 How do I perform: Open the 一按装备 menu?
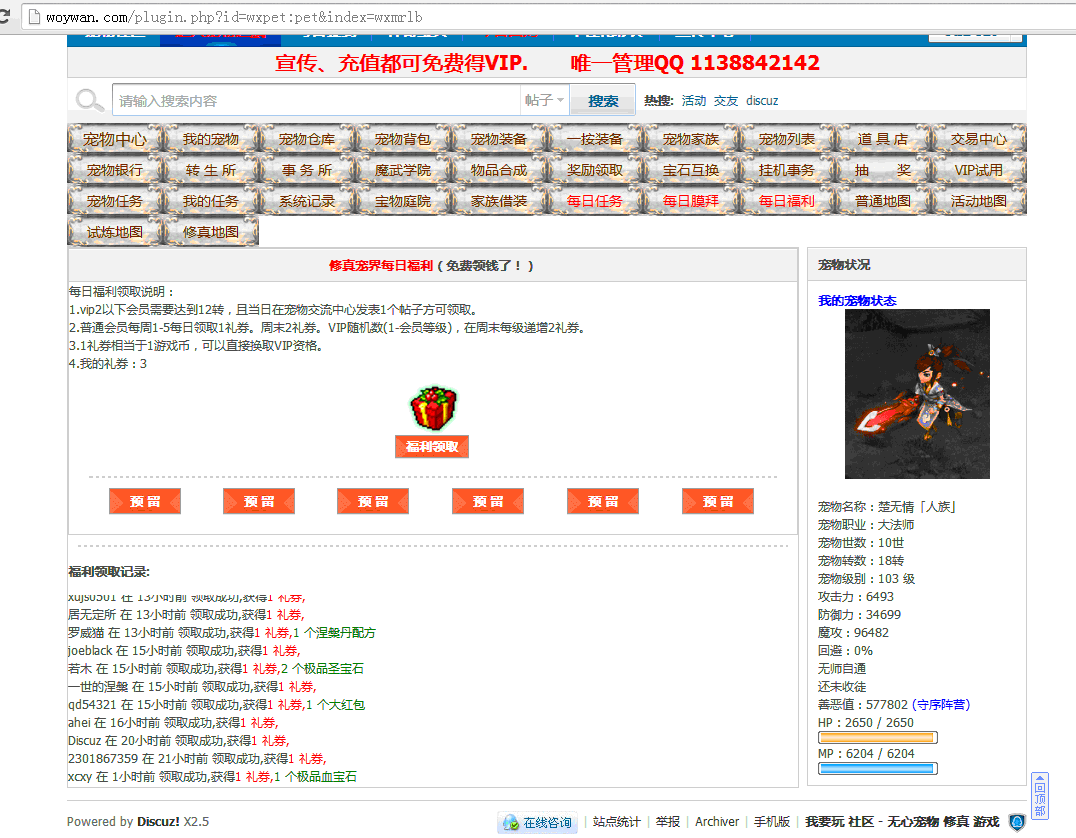[595, 139]
